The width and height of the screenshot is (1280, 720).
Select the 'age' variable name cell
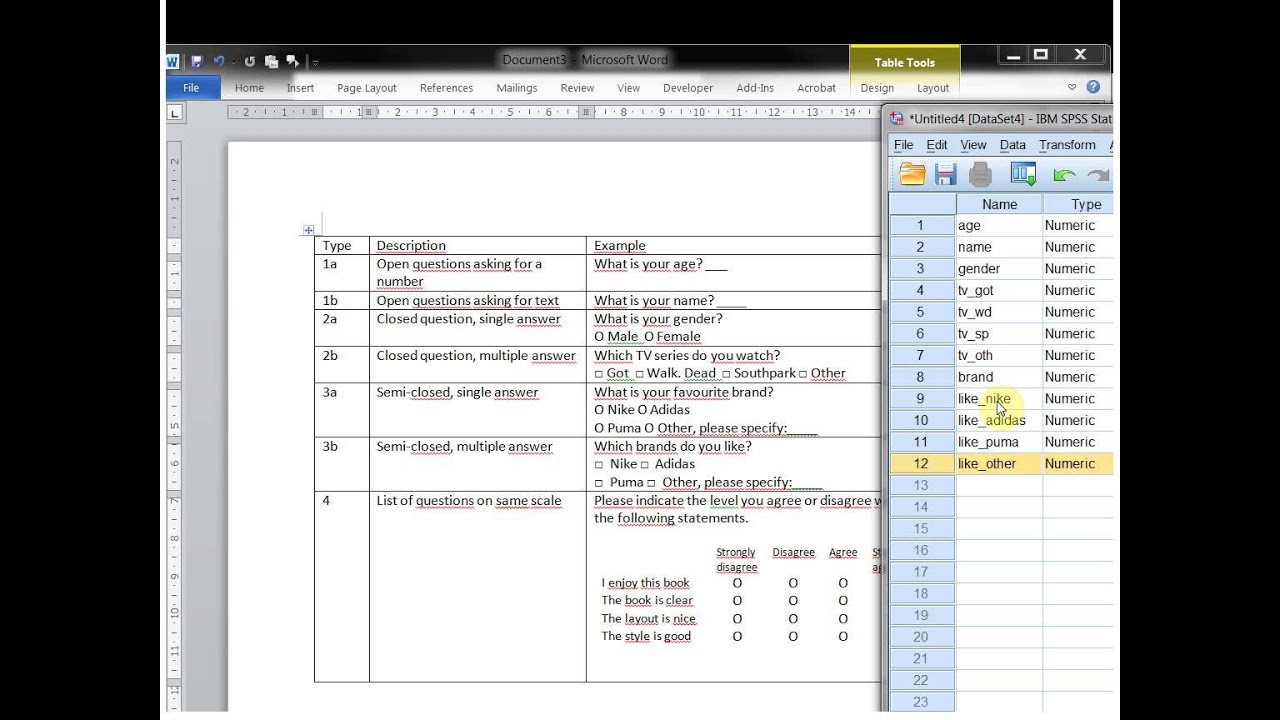tap(999, 225)
